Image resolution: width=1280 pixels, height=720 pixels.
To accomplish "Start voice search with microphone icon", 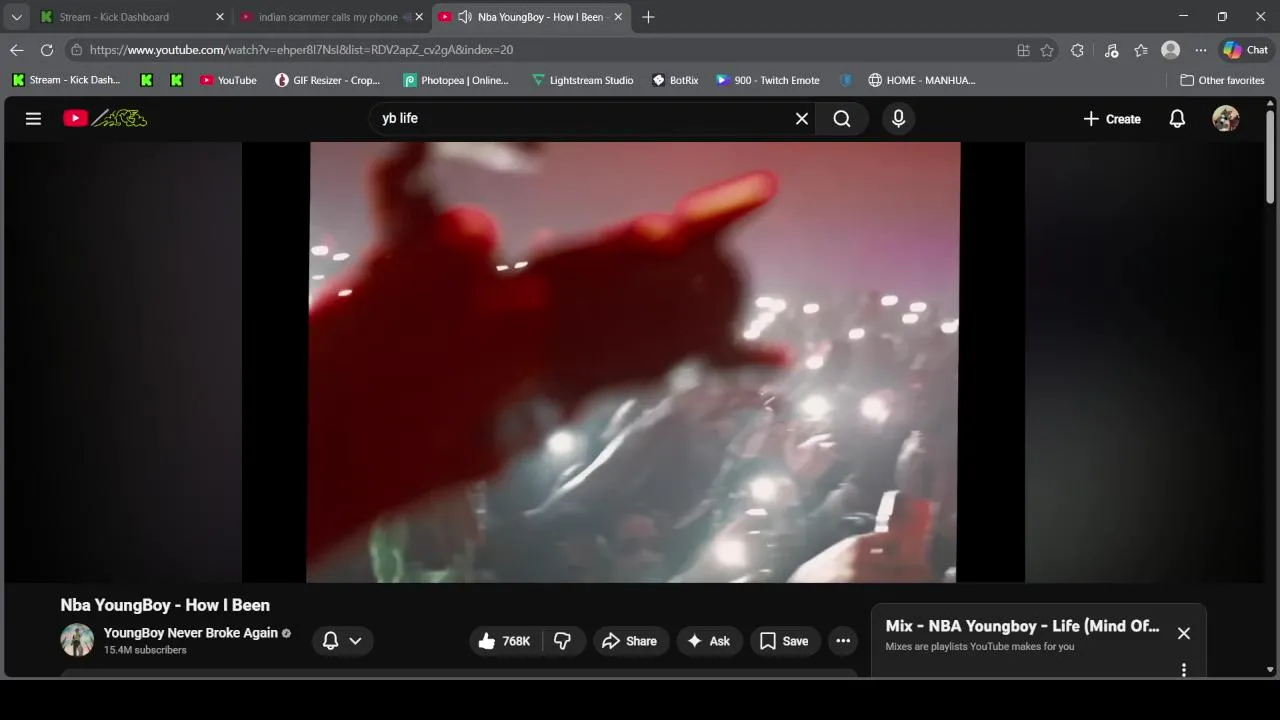I will coord(898,118).
